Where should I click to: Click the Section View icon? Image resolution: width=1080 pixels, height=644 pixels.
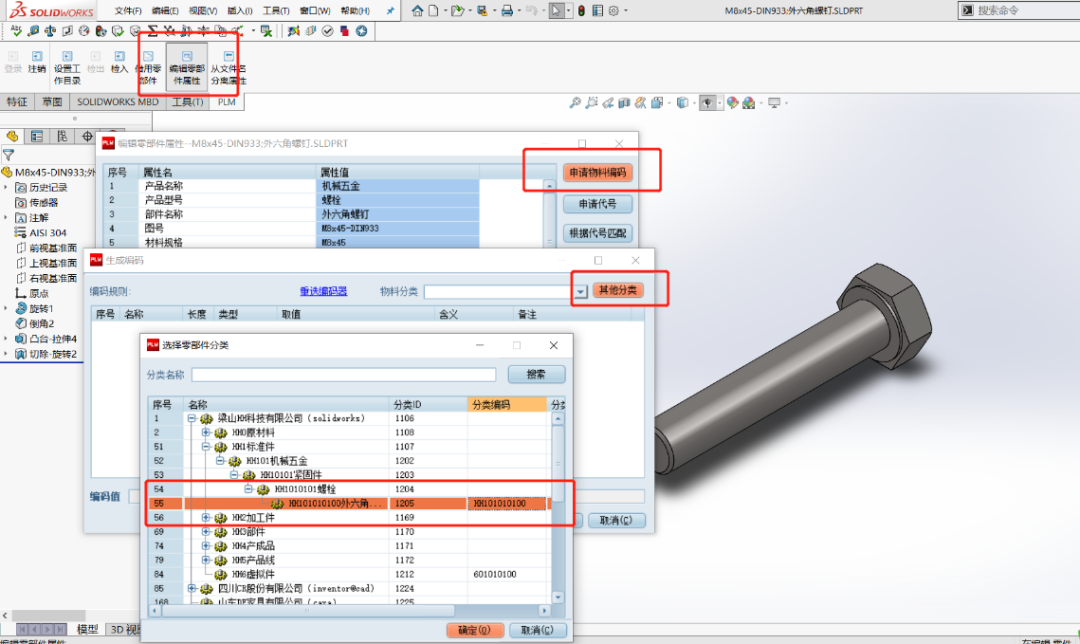pyautogui.click(x=624, y=103)
